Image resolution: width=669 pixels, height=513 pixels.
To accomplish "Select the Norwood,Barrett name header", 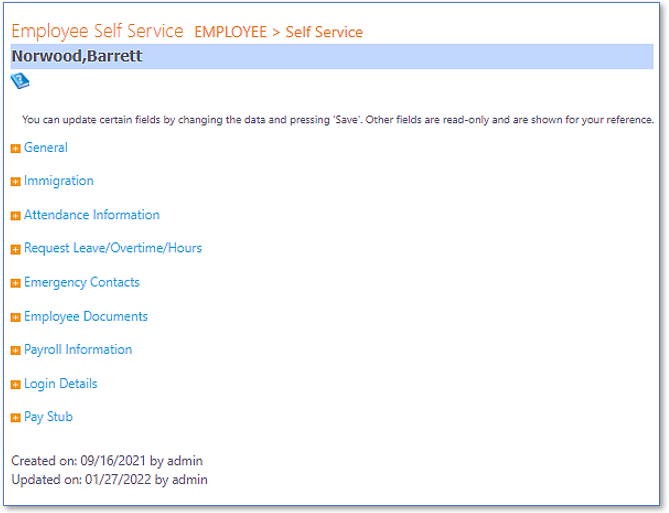I will 332,56.
